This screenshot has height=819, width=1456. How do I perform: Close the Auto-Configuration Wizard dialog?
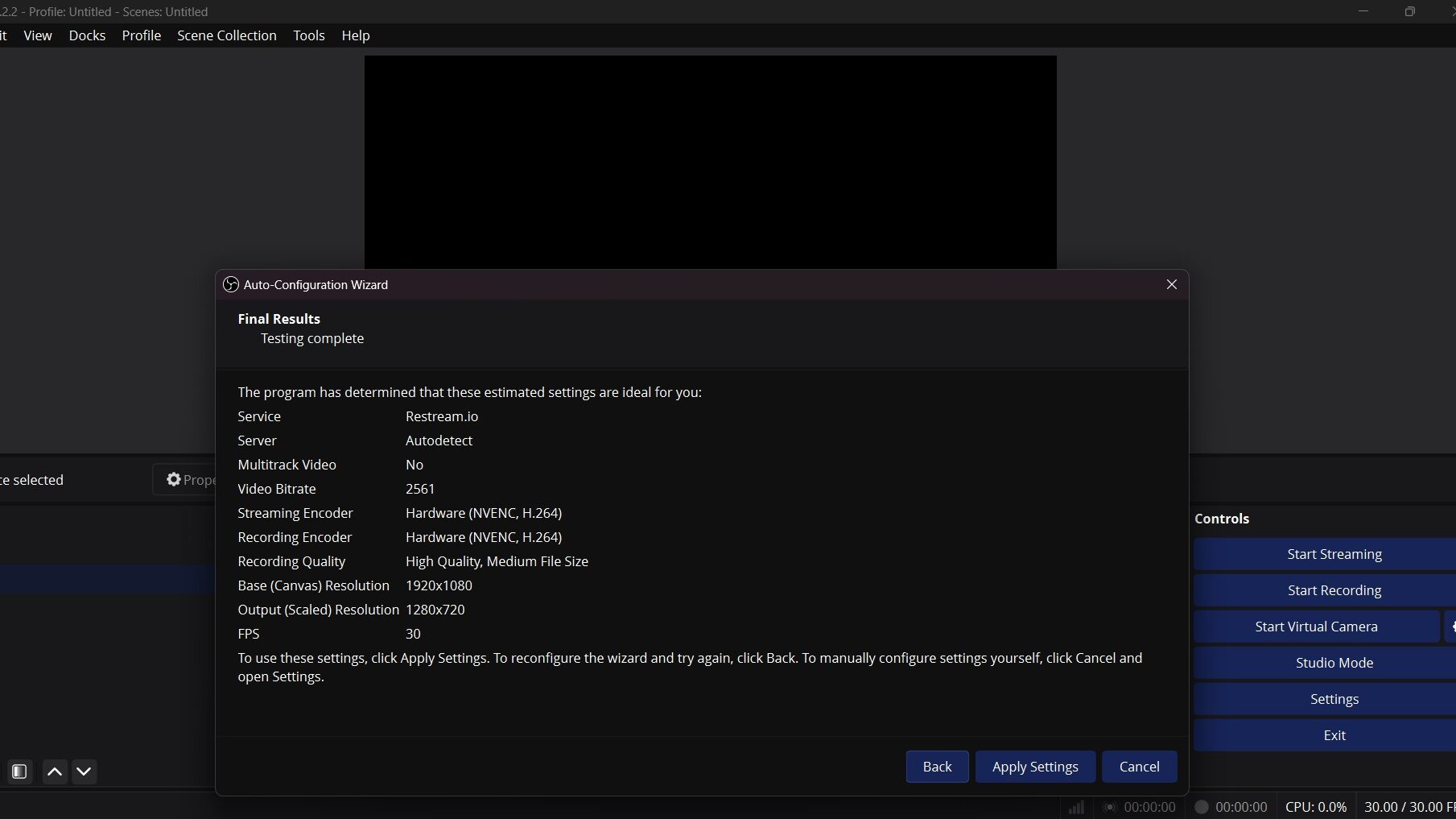coord(1172,284)
